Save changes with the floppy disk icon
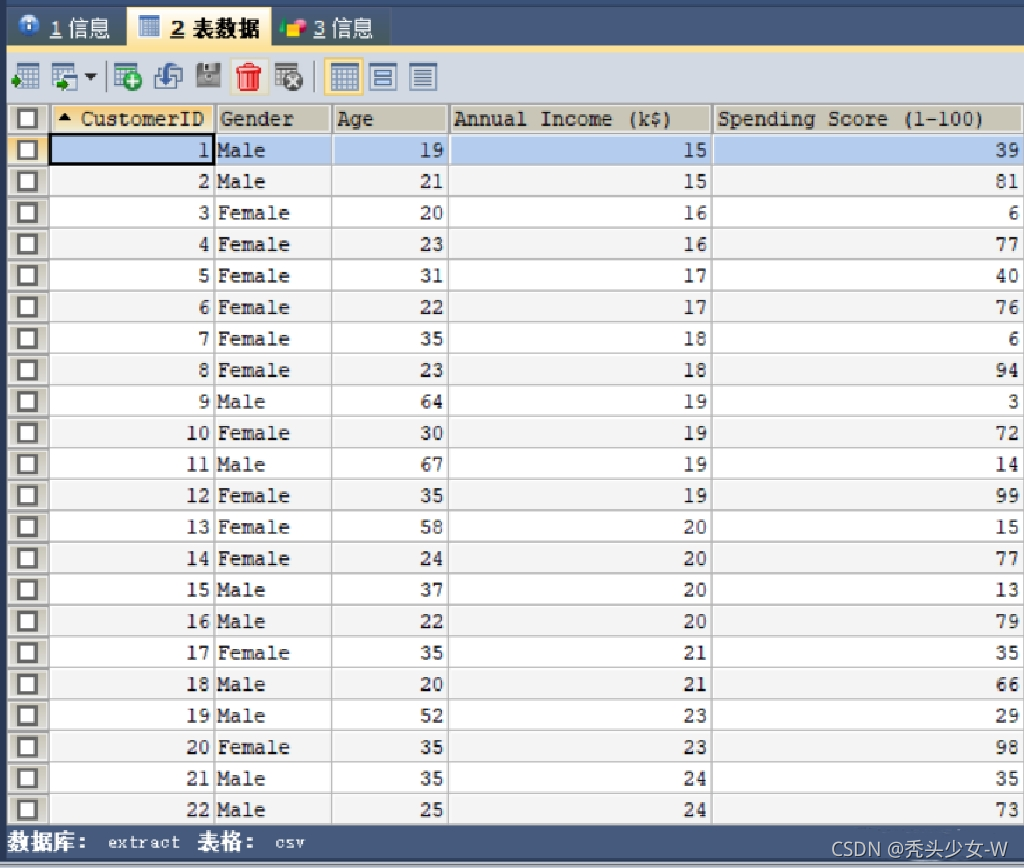 point(208,76)
